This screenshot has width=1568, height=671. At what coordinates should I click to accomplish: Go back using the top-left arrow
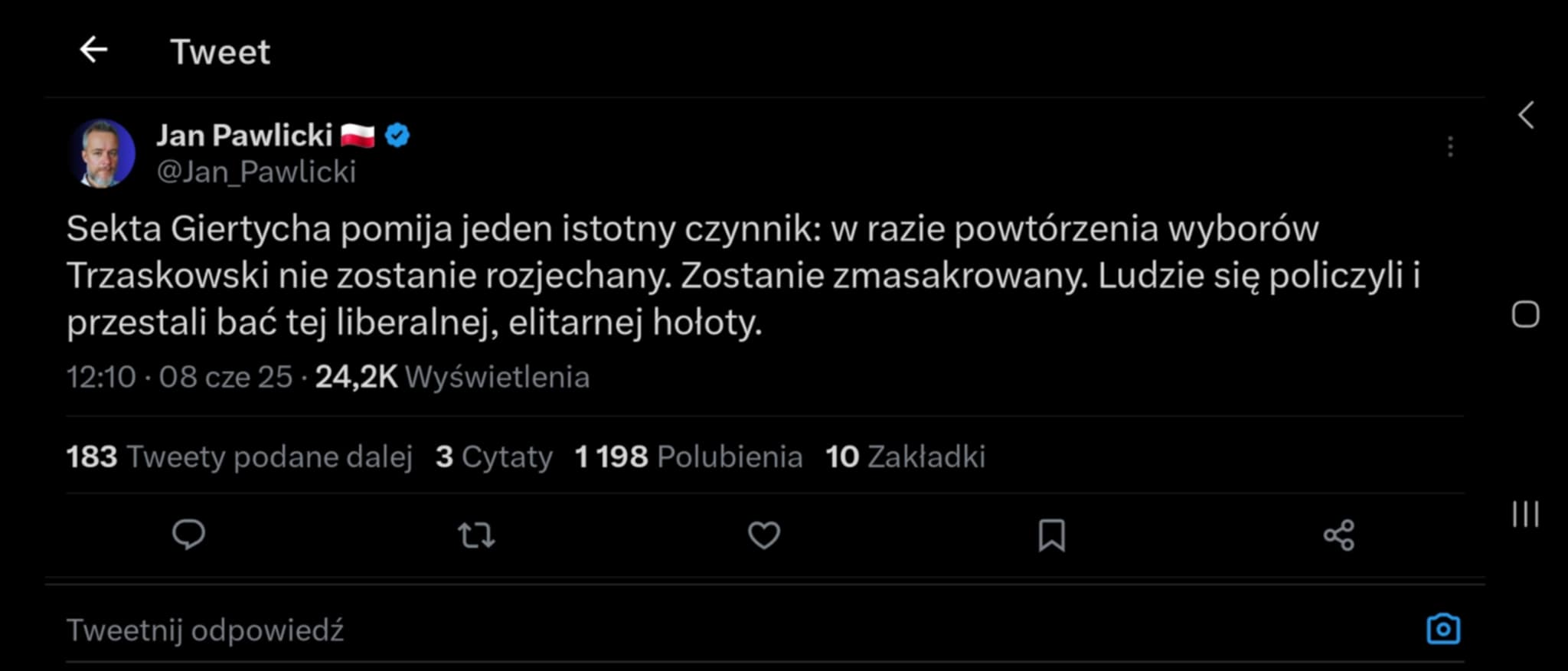tap(93, 51)
